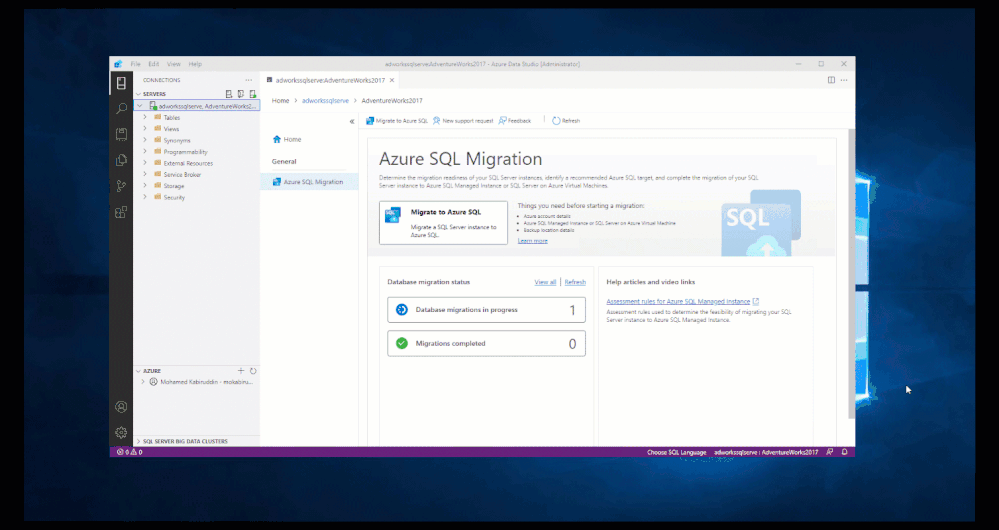Click the dashboard vertical scrollbar
The height and width of the screenshot is (530, 999).
click(851, 274)
